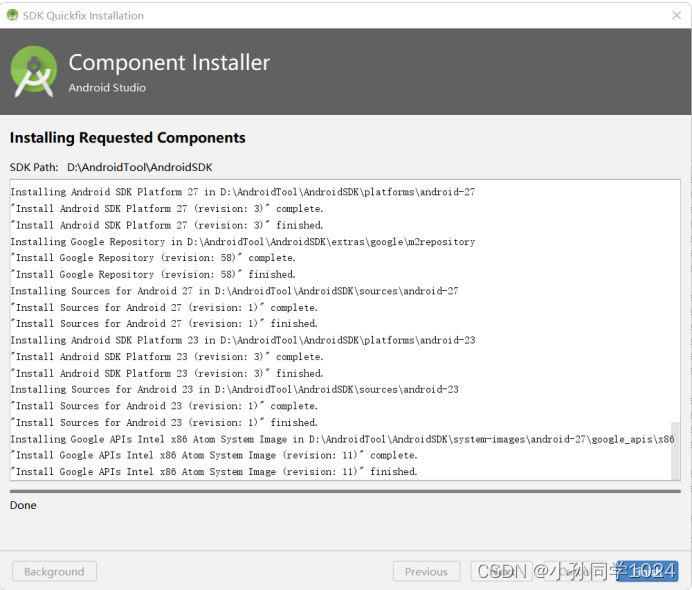
Task: Click the log area vertical scrollbar
Action: tap(675, 451)
